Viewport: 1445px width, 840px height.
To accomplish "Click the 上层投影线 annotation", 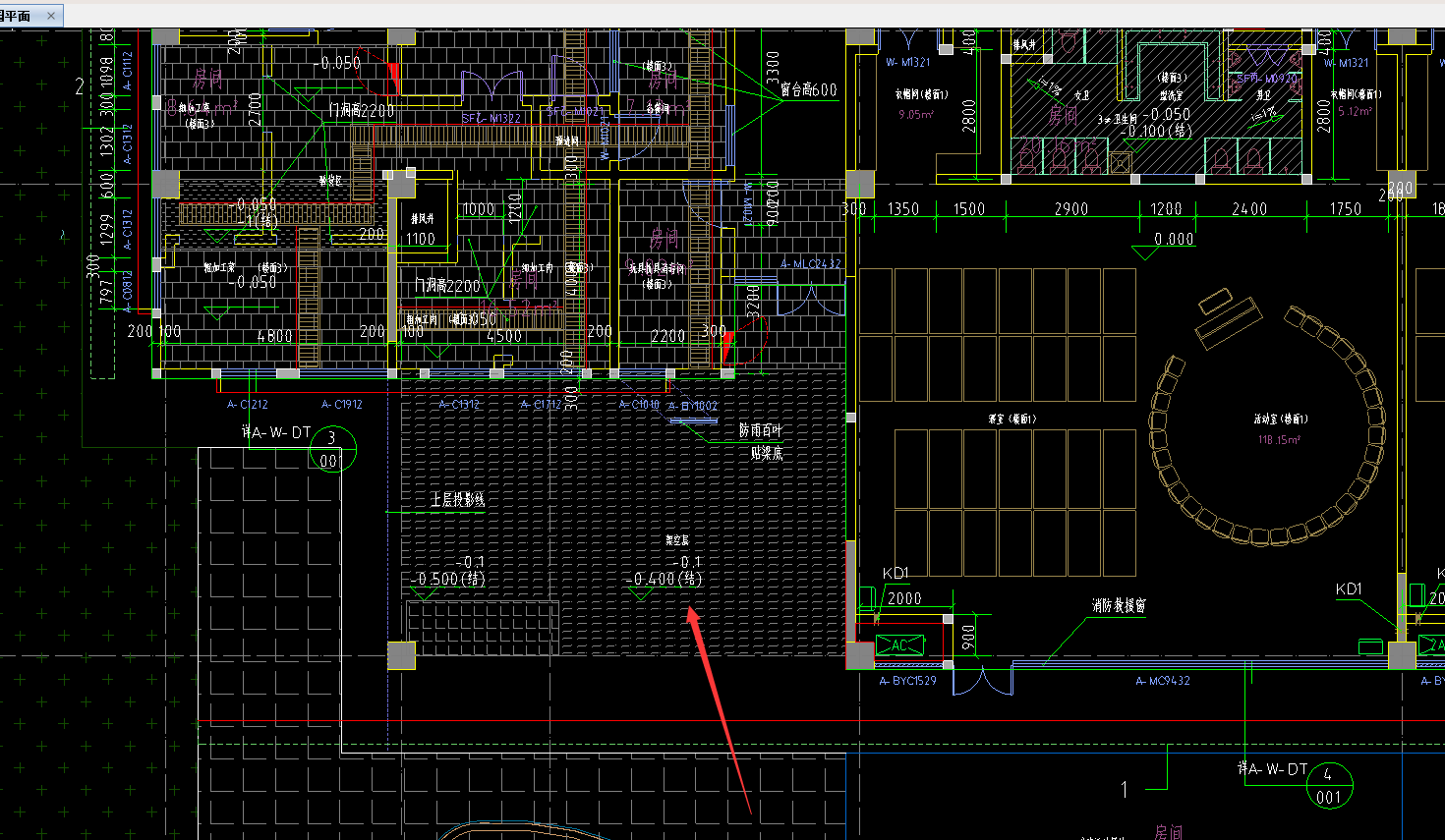I will click(457, 500).
